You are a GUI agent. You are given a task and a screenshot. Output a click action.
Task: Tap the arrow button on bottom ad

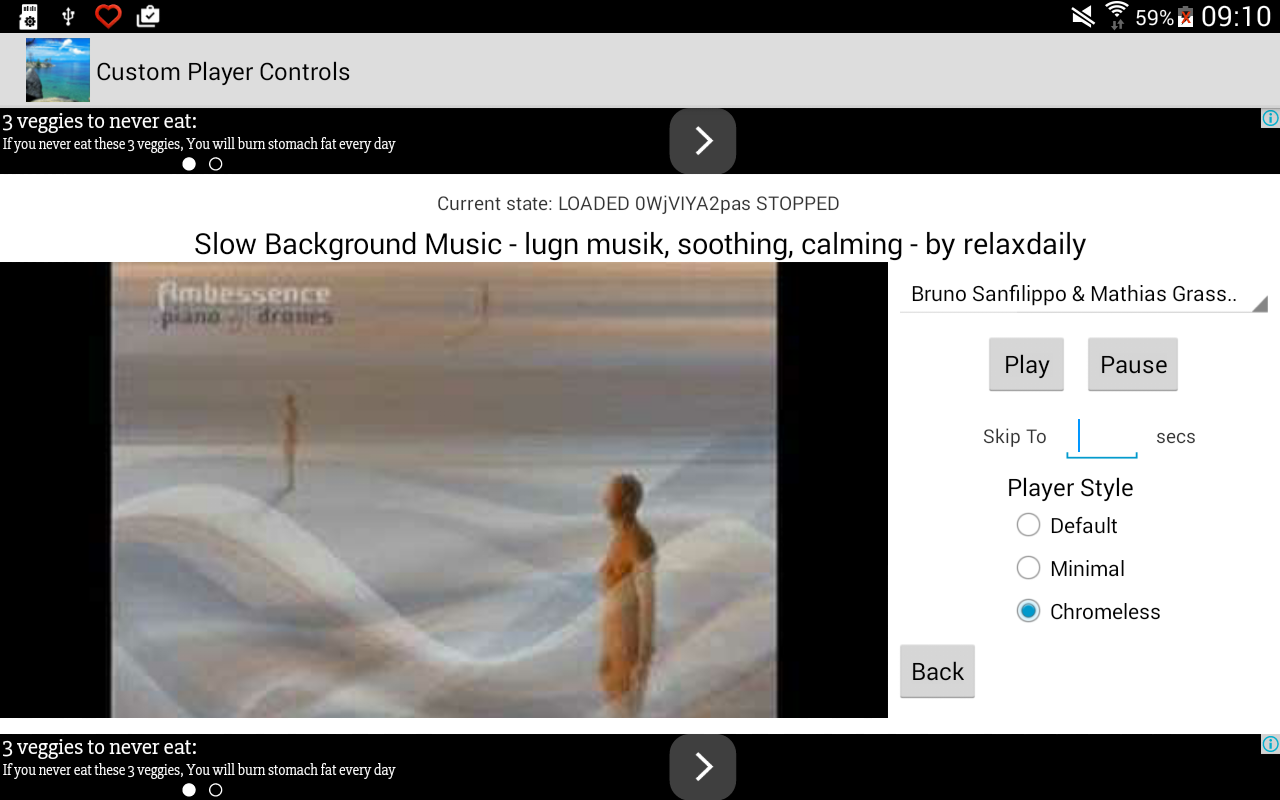(703, 767)
